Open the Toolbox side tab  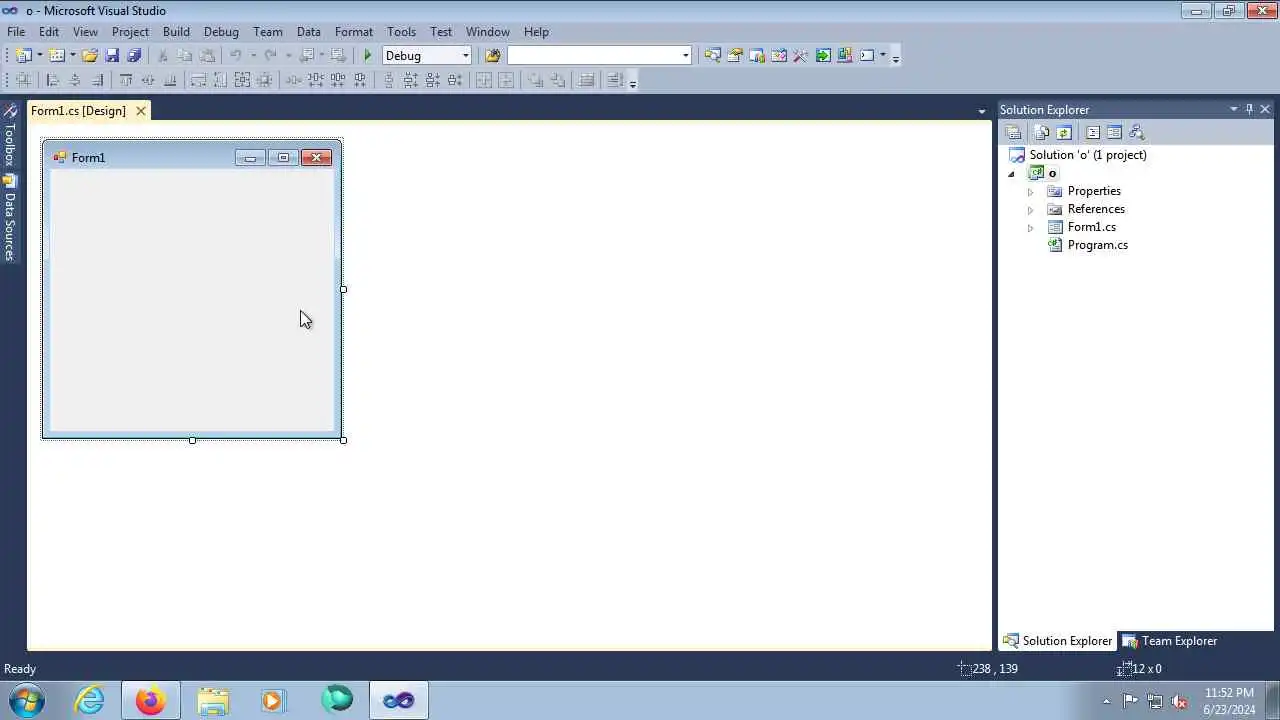click(x=10, y=136)
